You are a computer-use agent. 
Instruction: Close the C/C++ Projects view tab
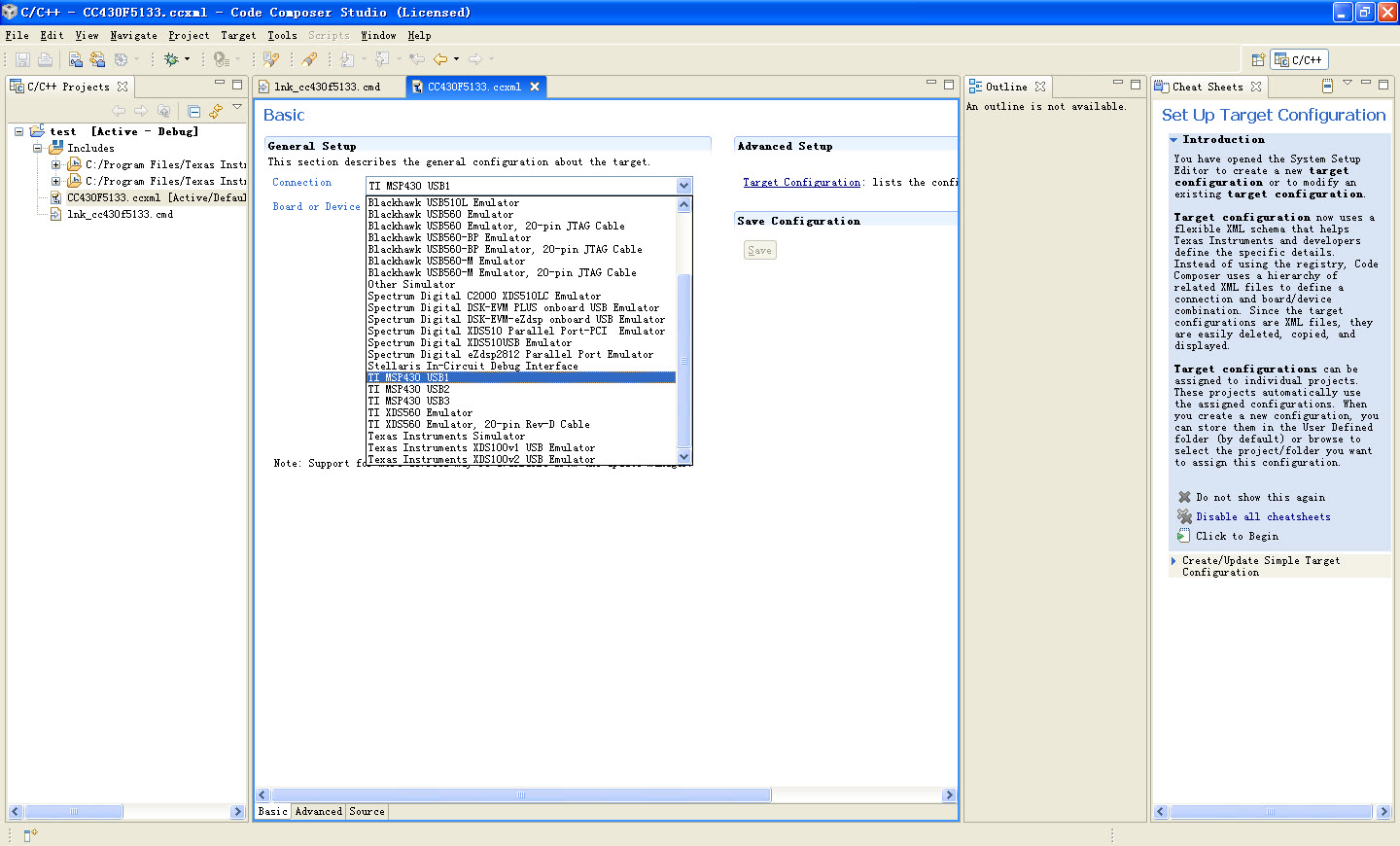point(122,87)
